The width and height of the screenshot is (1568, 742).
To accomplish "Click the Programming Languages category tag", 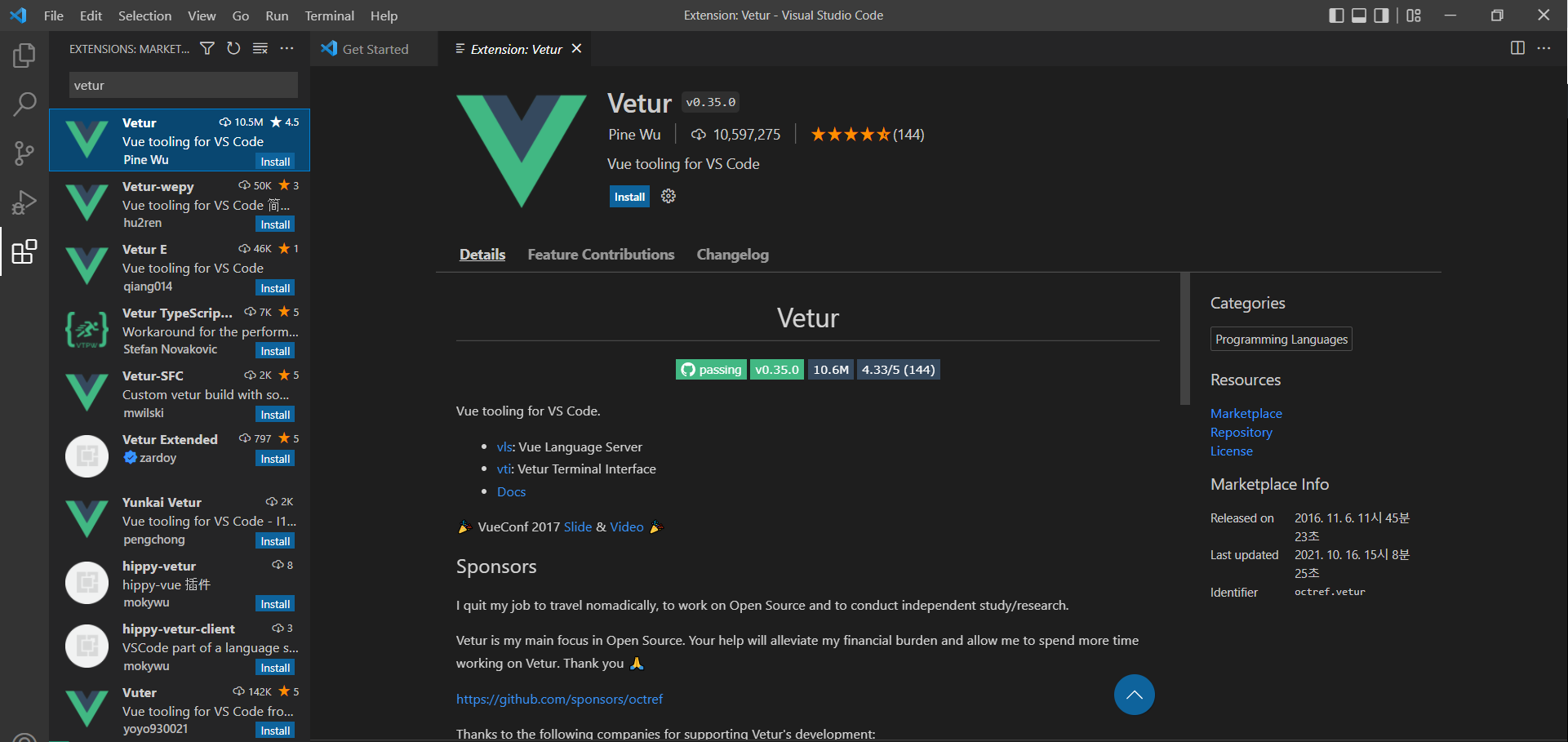I will coord(1281,340).
